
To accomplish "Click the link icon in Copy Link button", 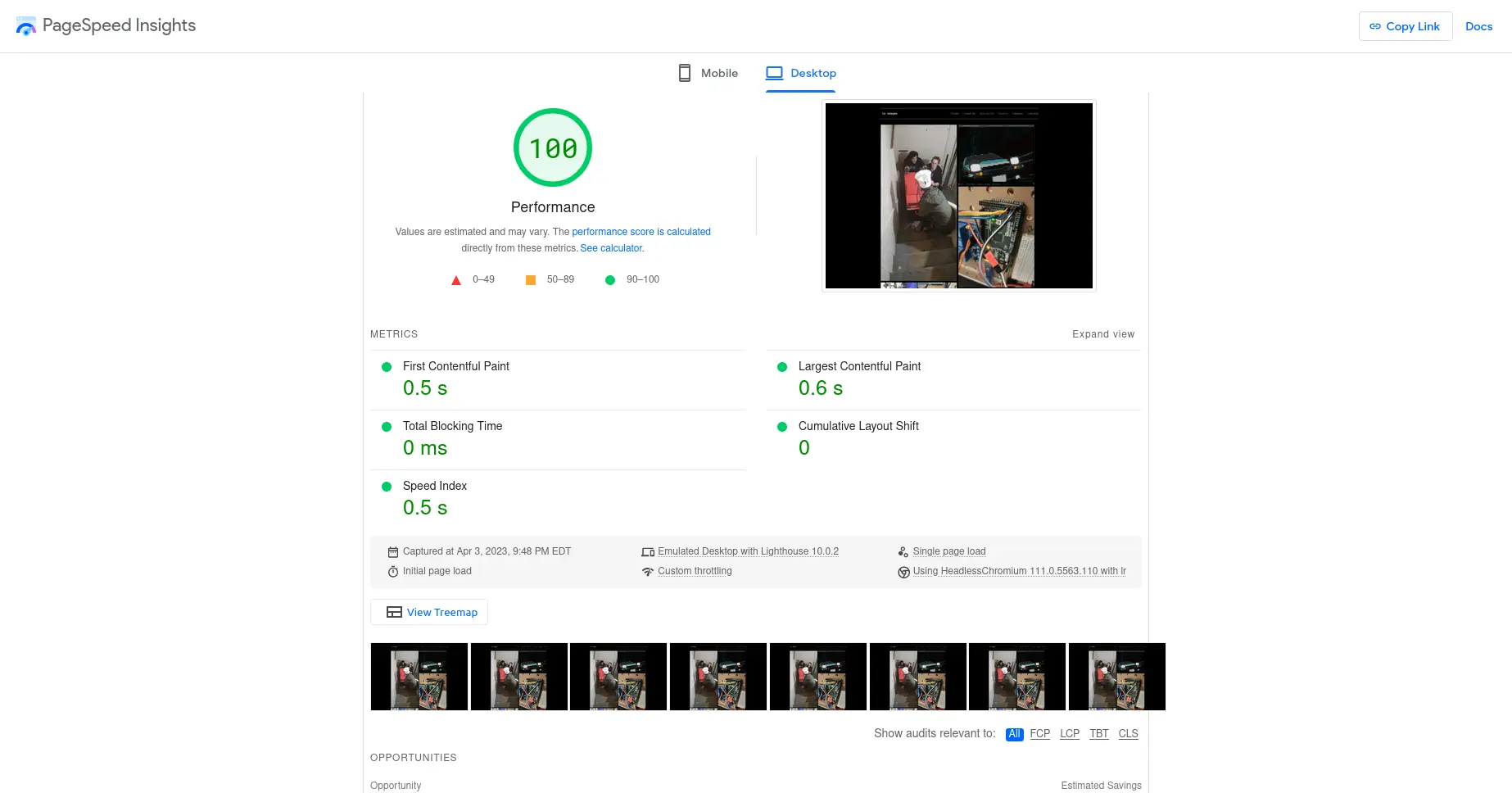I will (1375, 26).
